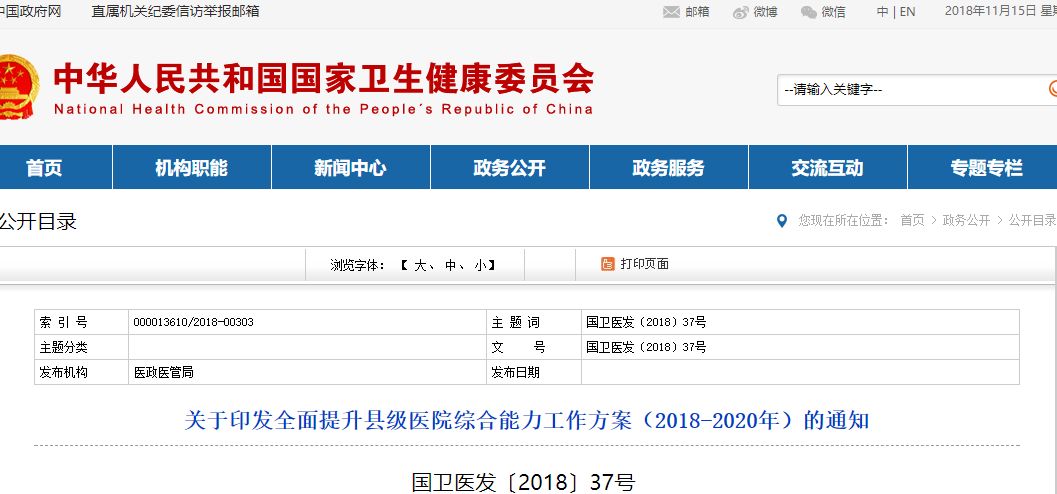Open 直属机关纪委信访举报邮箱 link
This screenshot has height=494, width=1057.
coord(175,11)
